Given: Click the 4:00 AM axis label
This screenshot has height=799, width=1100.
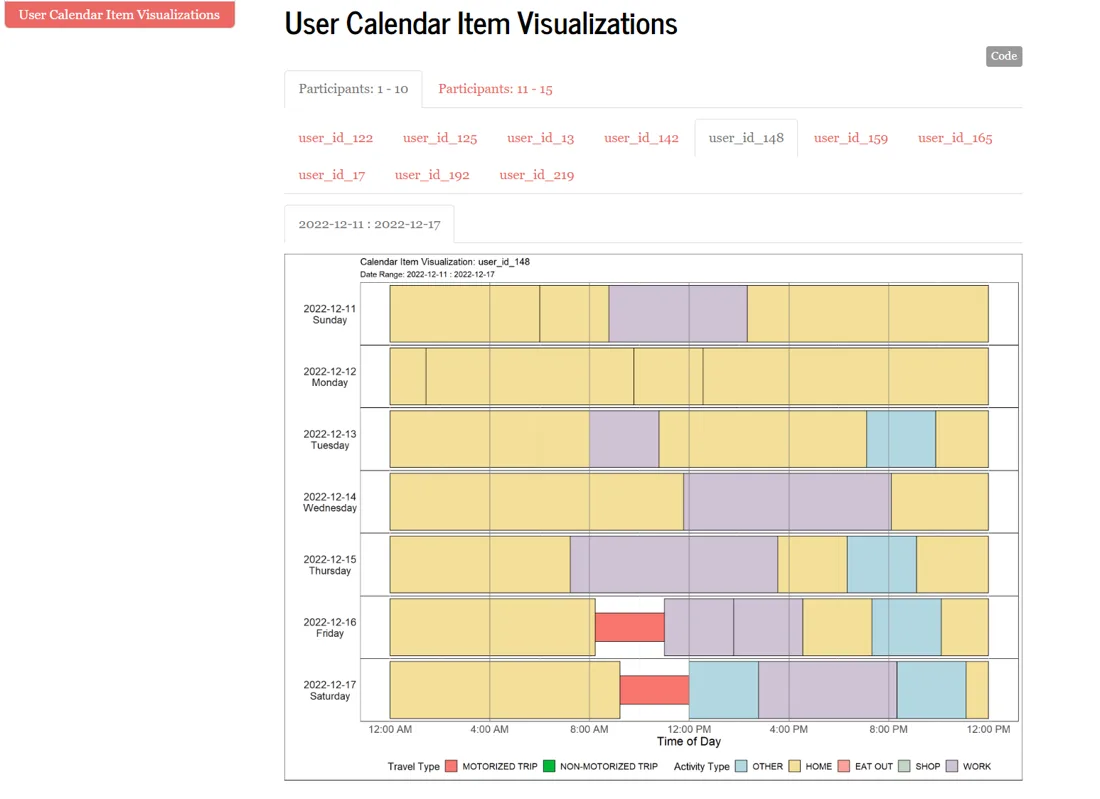Looking at the screenshot, I should (489, 729).
